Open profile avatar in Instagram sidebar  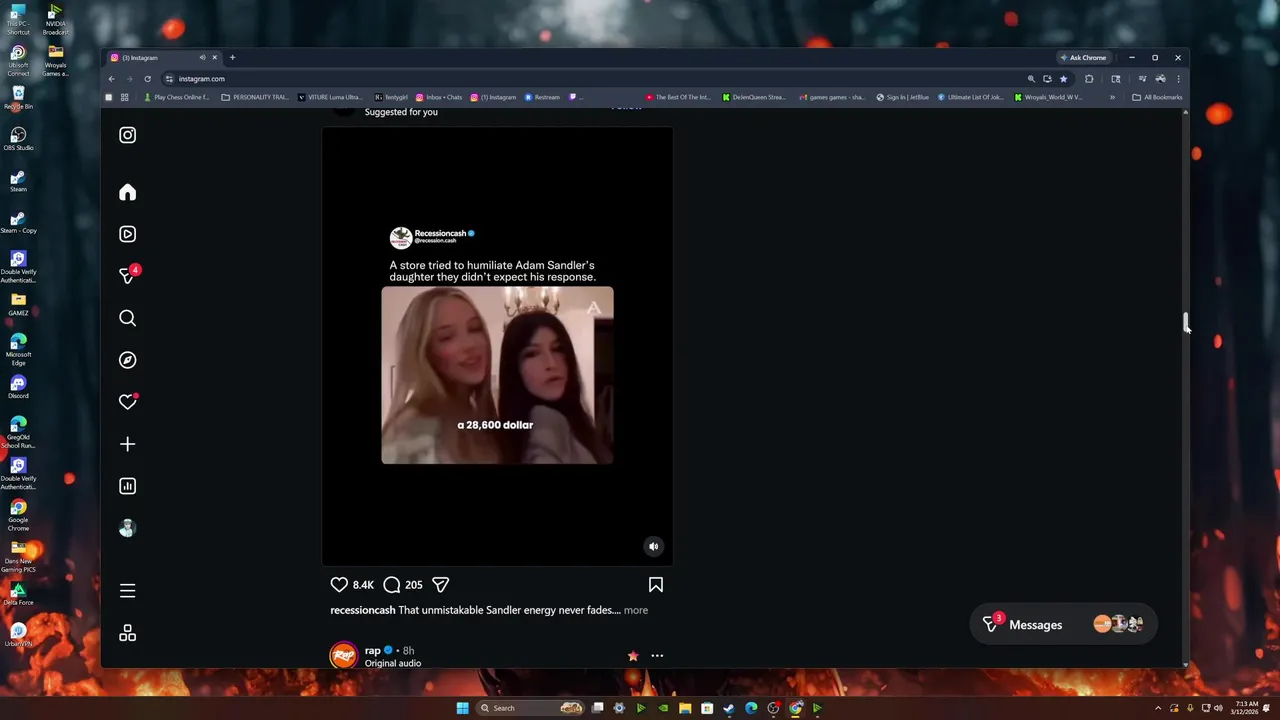pos(127,528)
